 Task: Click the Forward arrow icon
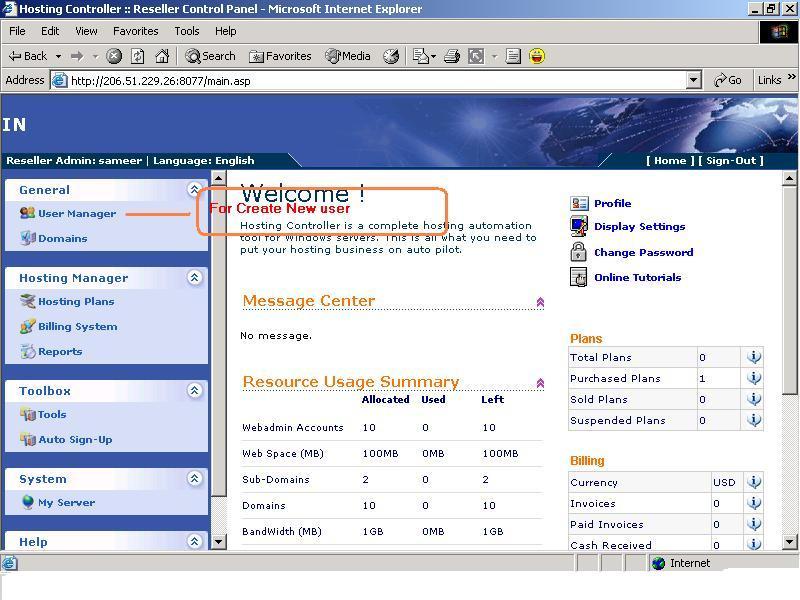coord(77,56)
